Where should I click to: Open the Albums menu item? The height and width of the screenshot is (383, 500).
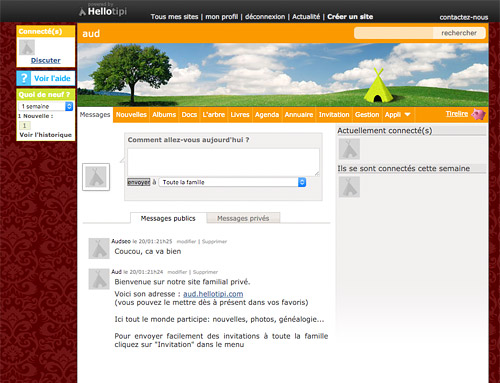click(164, 115)
